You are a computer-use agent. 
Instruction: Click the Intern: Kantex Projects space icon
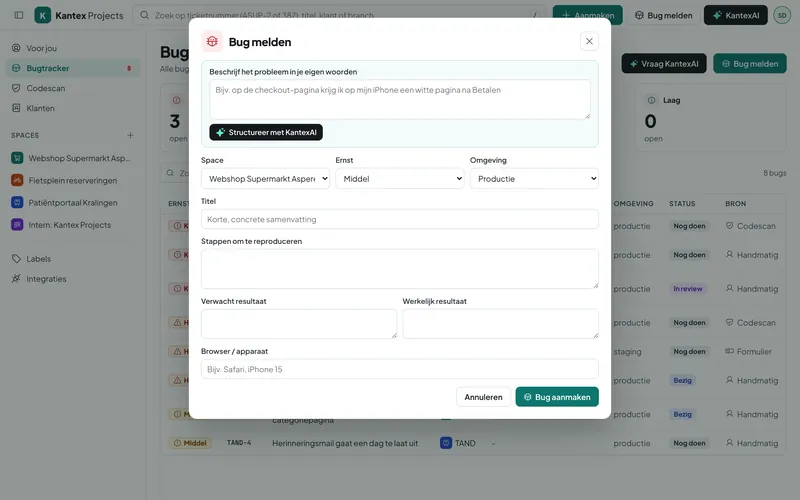[17, 224]
